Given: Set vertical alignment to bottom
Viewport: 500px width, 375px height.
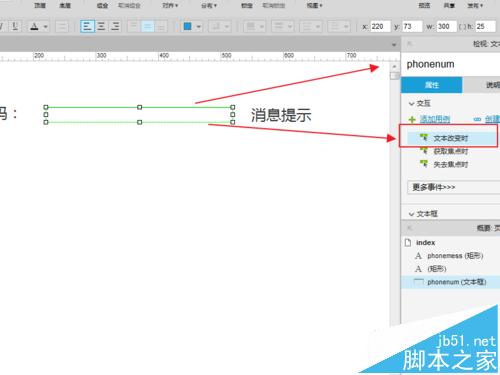Looking at the screenshot, I should pyautogui.click(x=161, y=26).
